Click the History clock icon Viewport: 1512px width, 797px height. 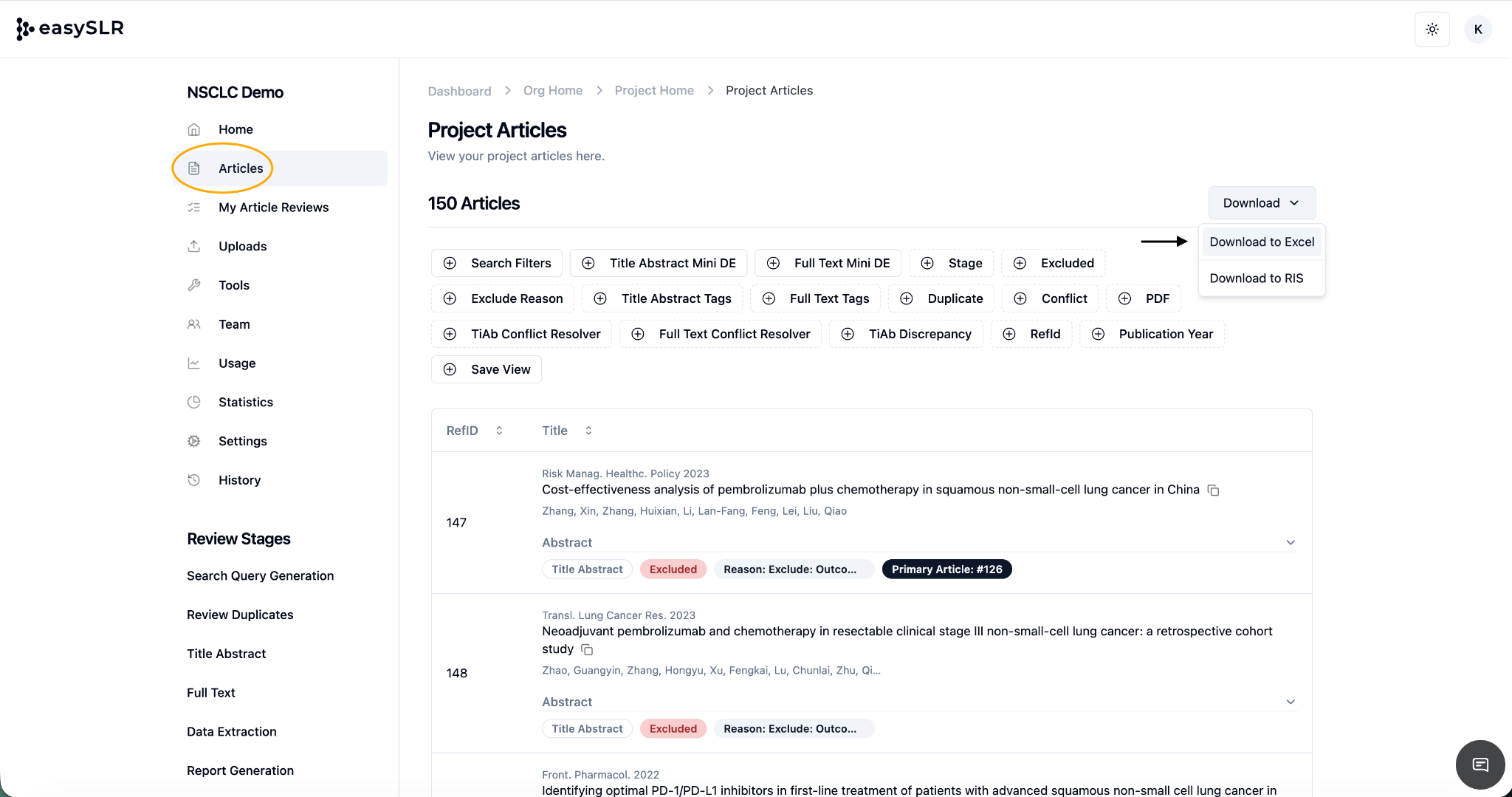(x=194, y=480)
